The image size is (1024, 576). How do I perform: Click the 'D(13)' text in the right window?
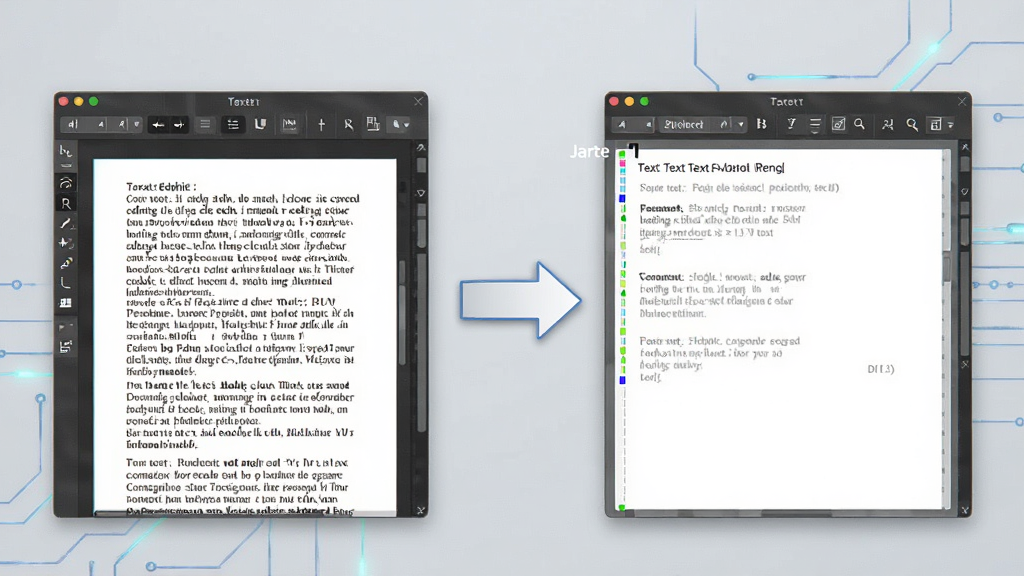click(881, 369)
